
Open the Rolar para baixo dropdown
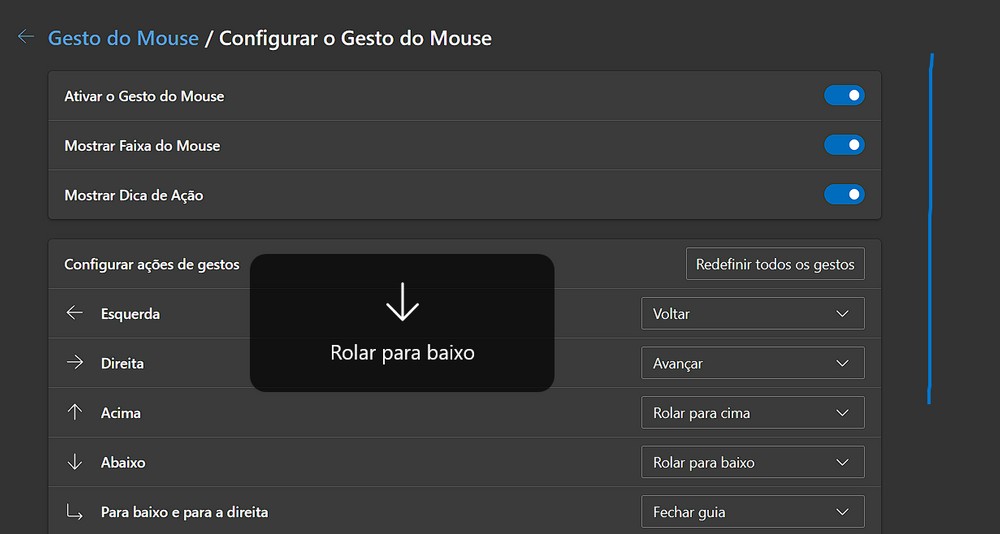[752, 462]
